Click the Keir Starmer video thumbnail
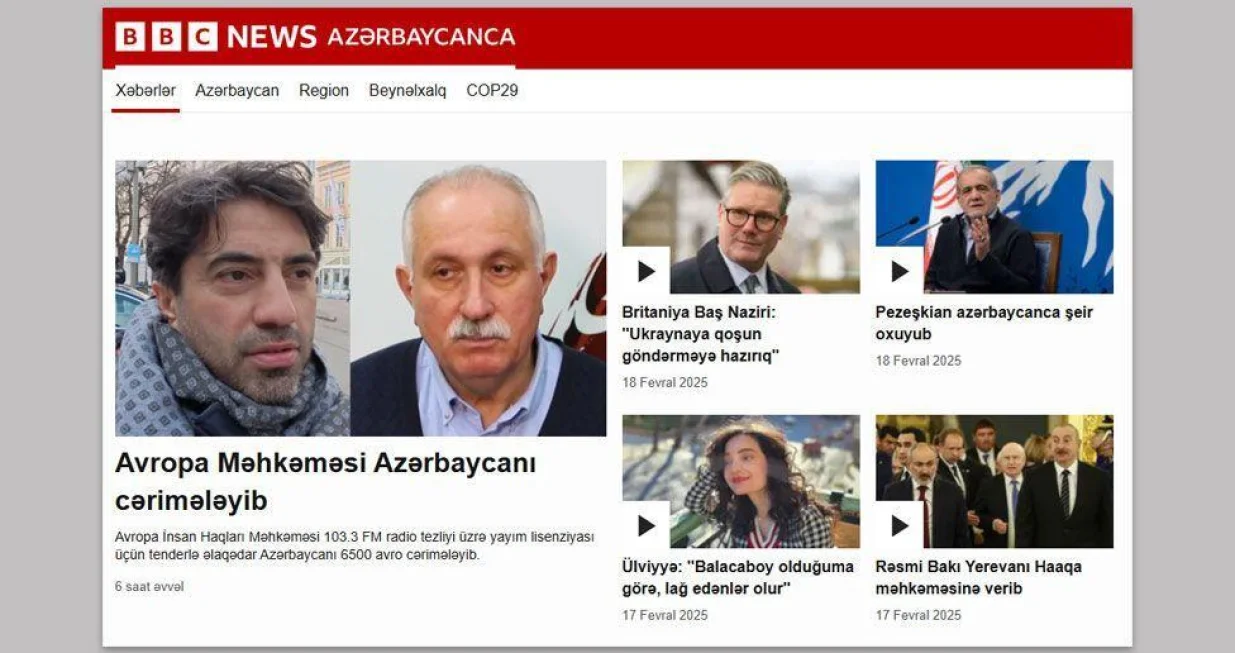 [x=741, y=227]
